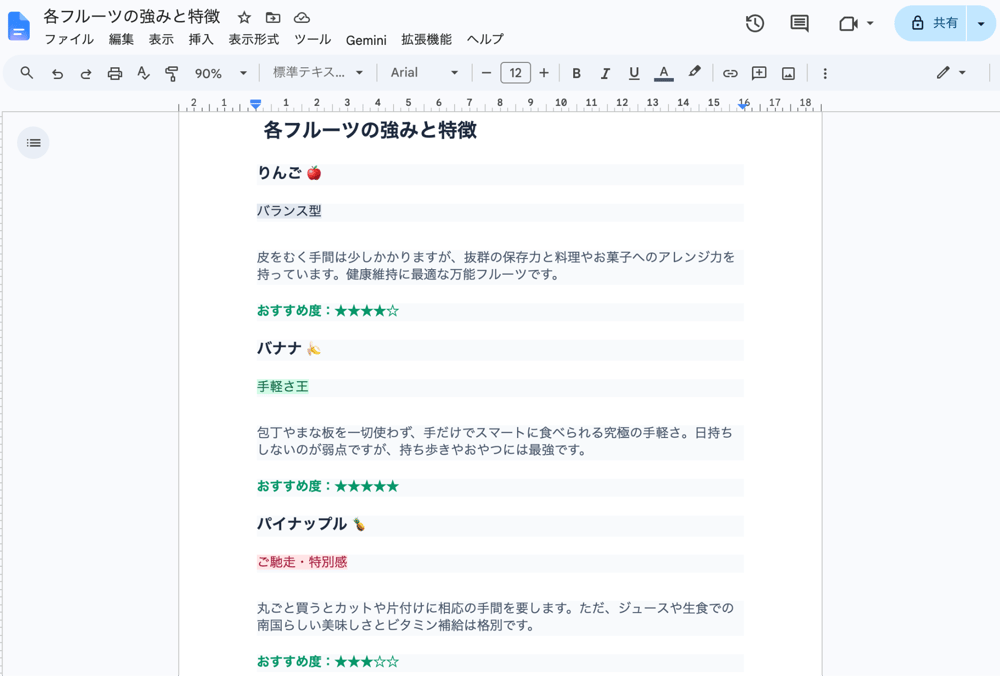Toggle italic formatting
The width and height of the screenshot is (1000, 676).
pyautogui.click(x=605, y=73)
